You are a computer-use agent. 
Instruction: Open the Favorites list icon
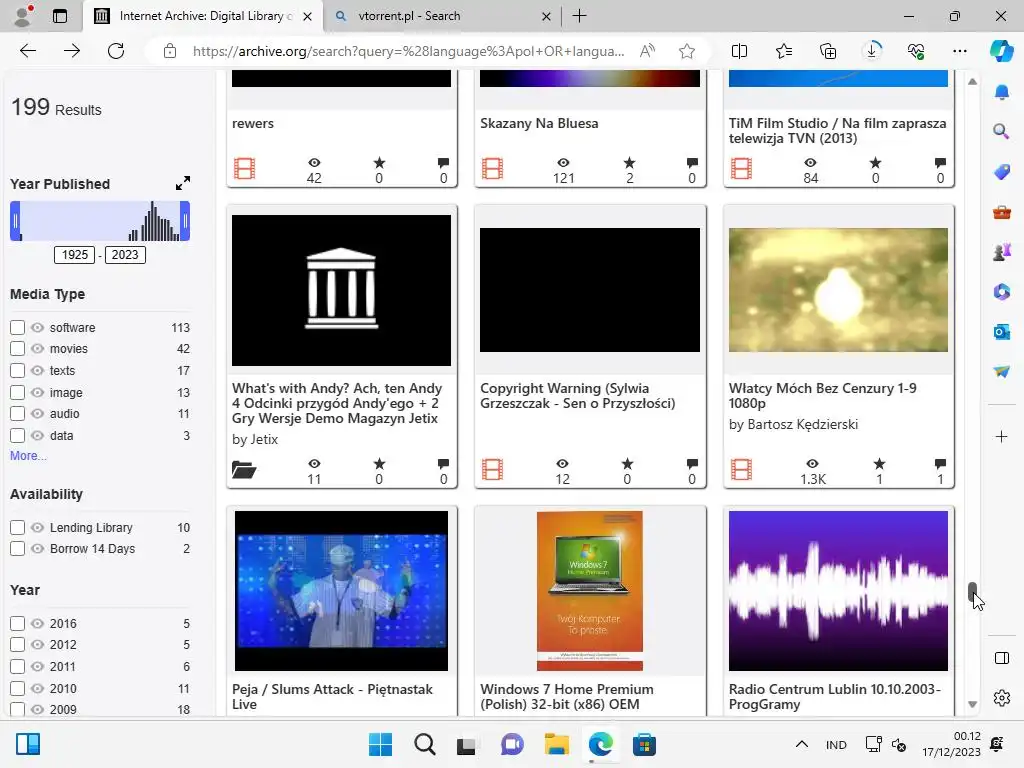[x=784, y=51]
